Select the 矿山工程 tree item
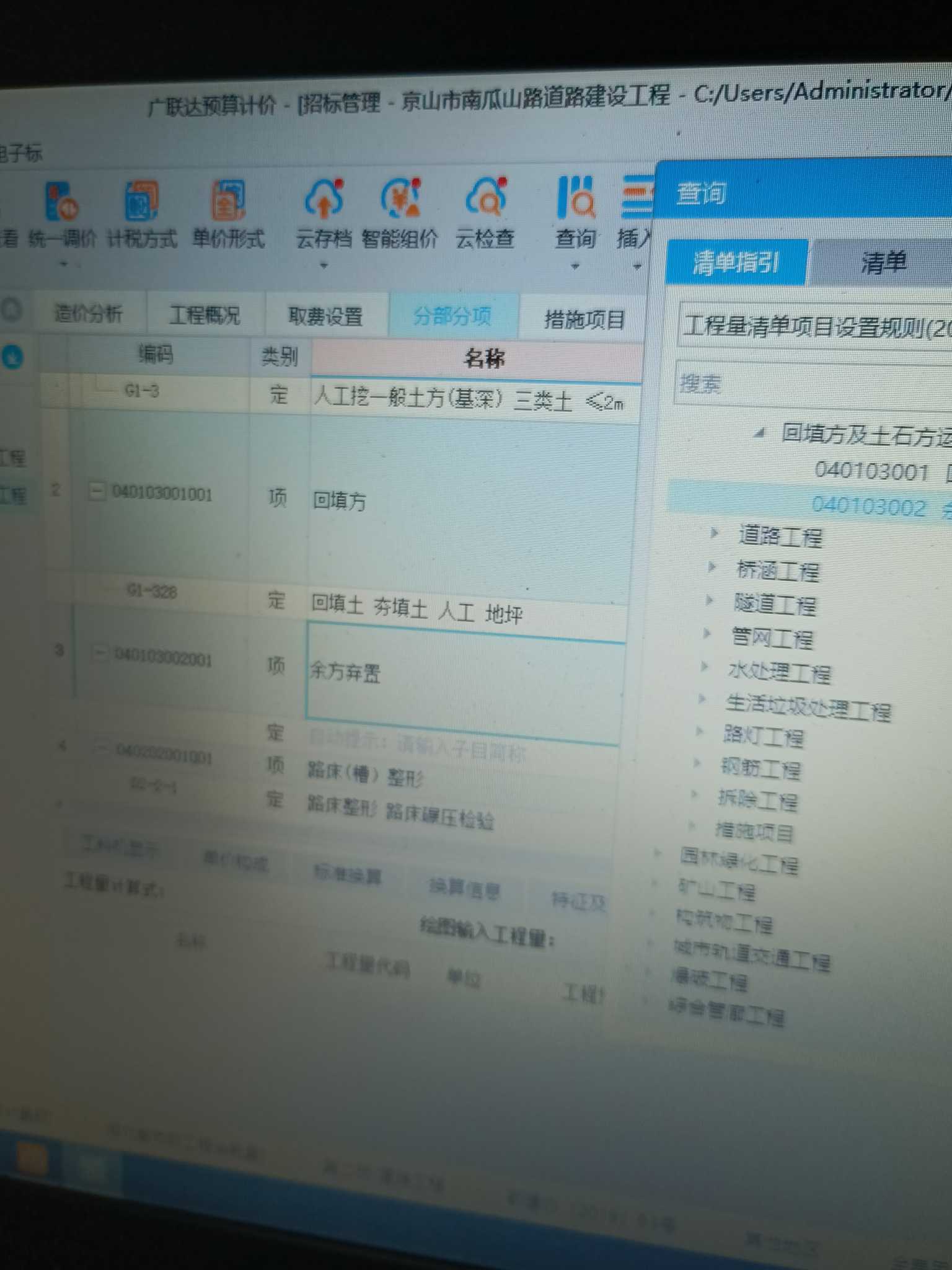 716,890
